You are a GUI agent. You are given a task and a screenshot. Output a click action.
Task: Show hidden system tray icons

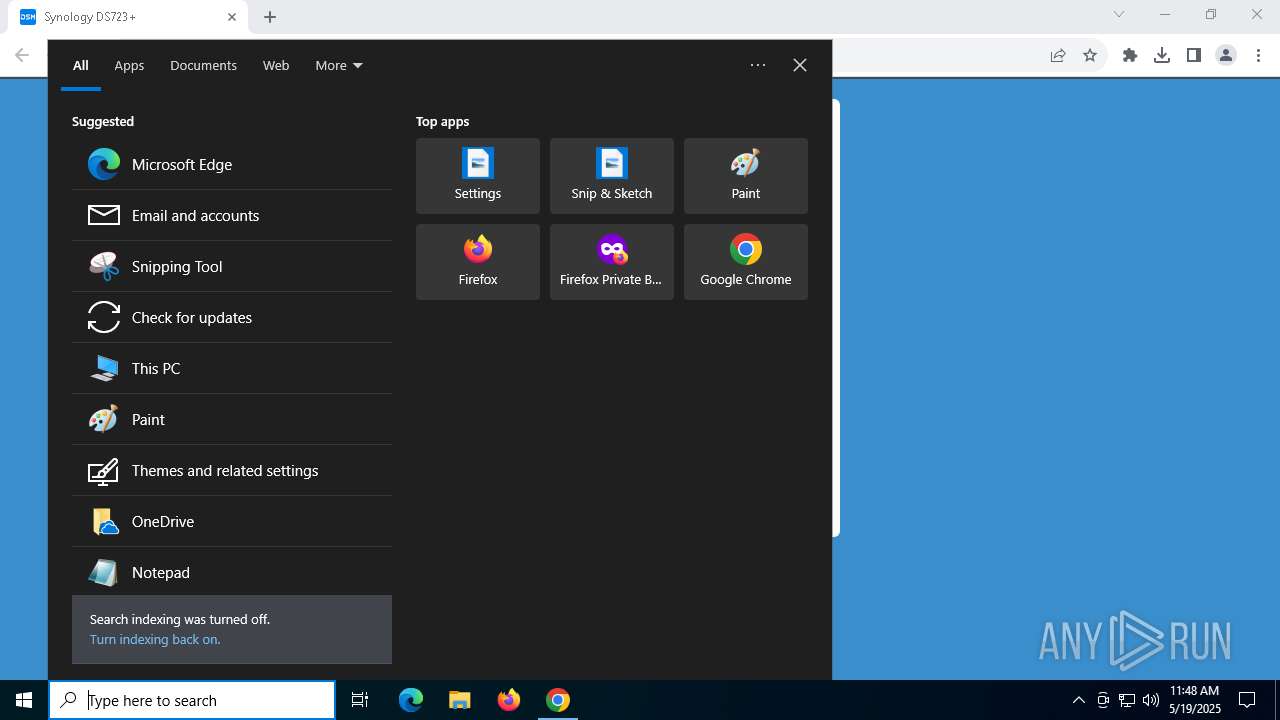point(1078,700)
